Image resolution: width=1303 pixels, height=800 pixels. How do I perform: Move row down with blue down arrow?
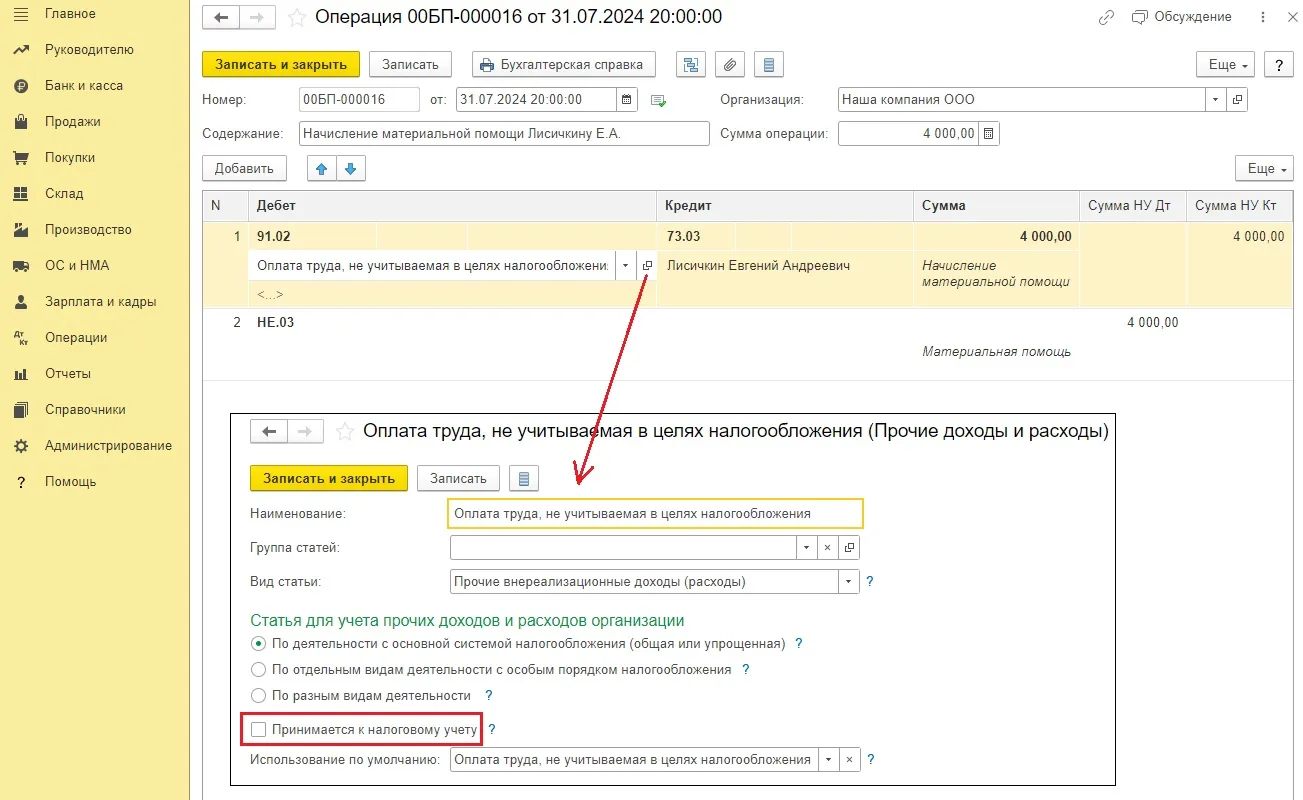click(x=351, y=169)
